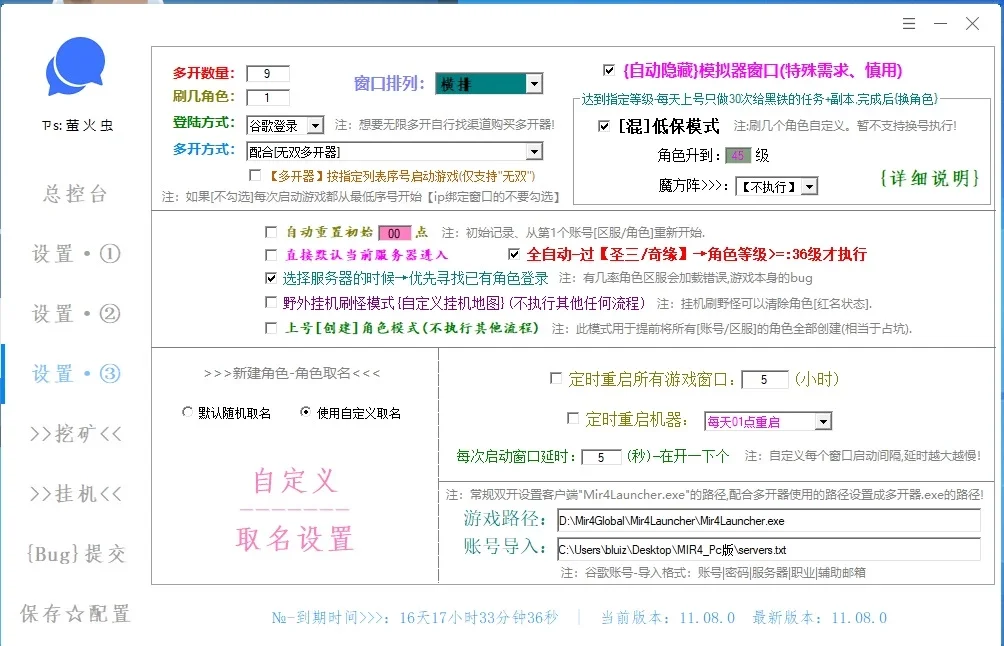Click the 多开数量 input field
The width and height of the screenshot is (1004, 646).
click(x=268, y=74)
